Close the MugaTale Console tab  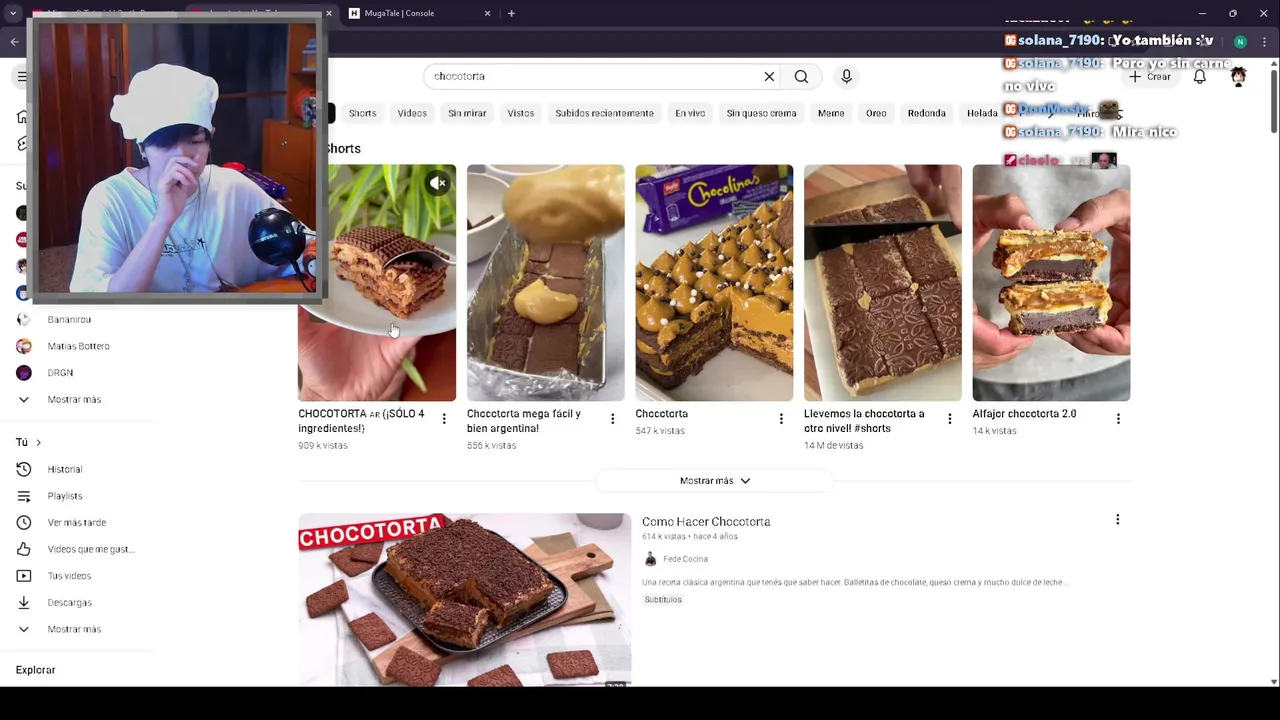point(488,13)
